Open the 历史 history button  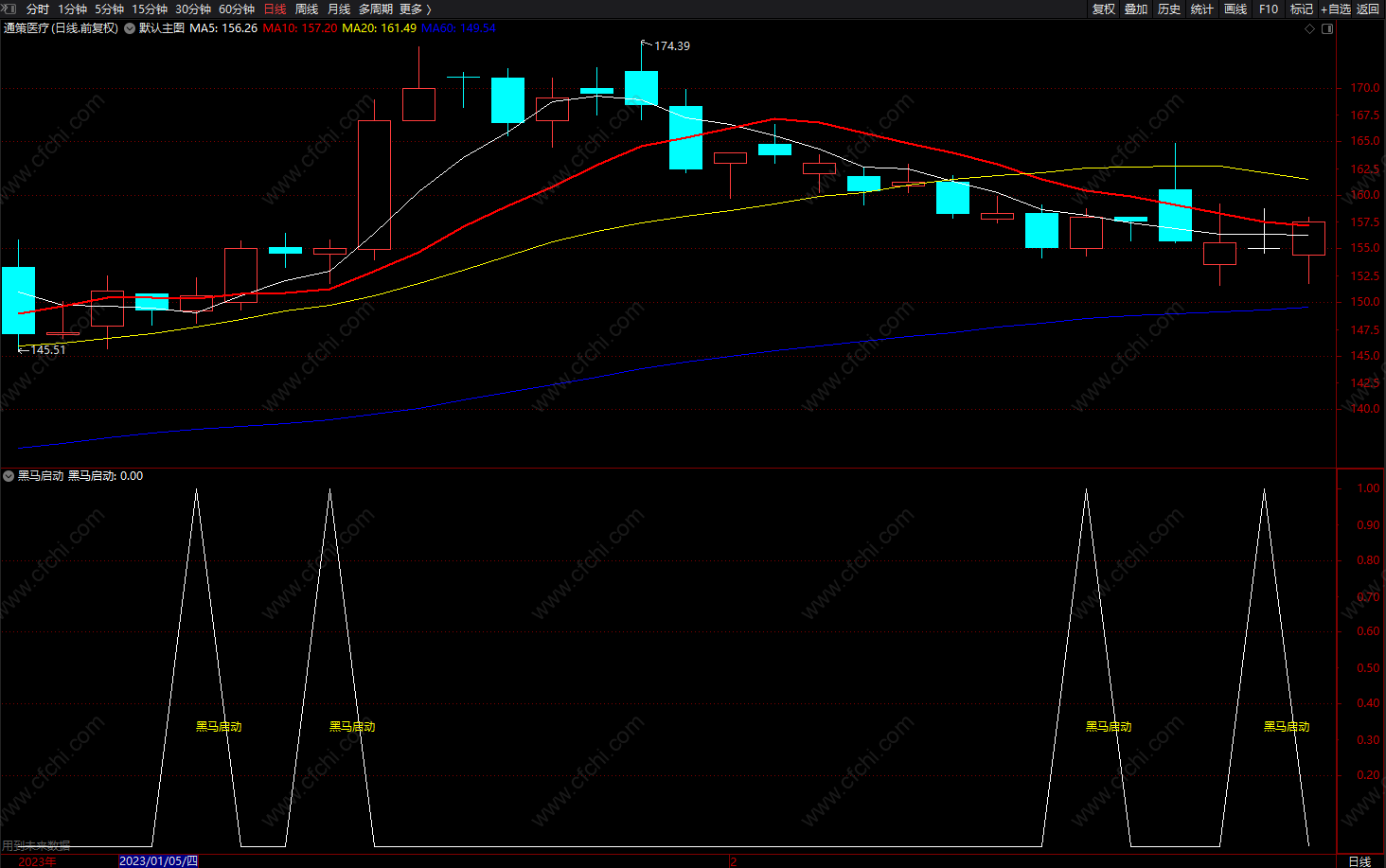1169,9
